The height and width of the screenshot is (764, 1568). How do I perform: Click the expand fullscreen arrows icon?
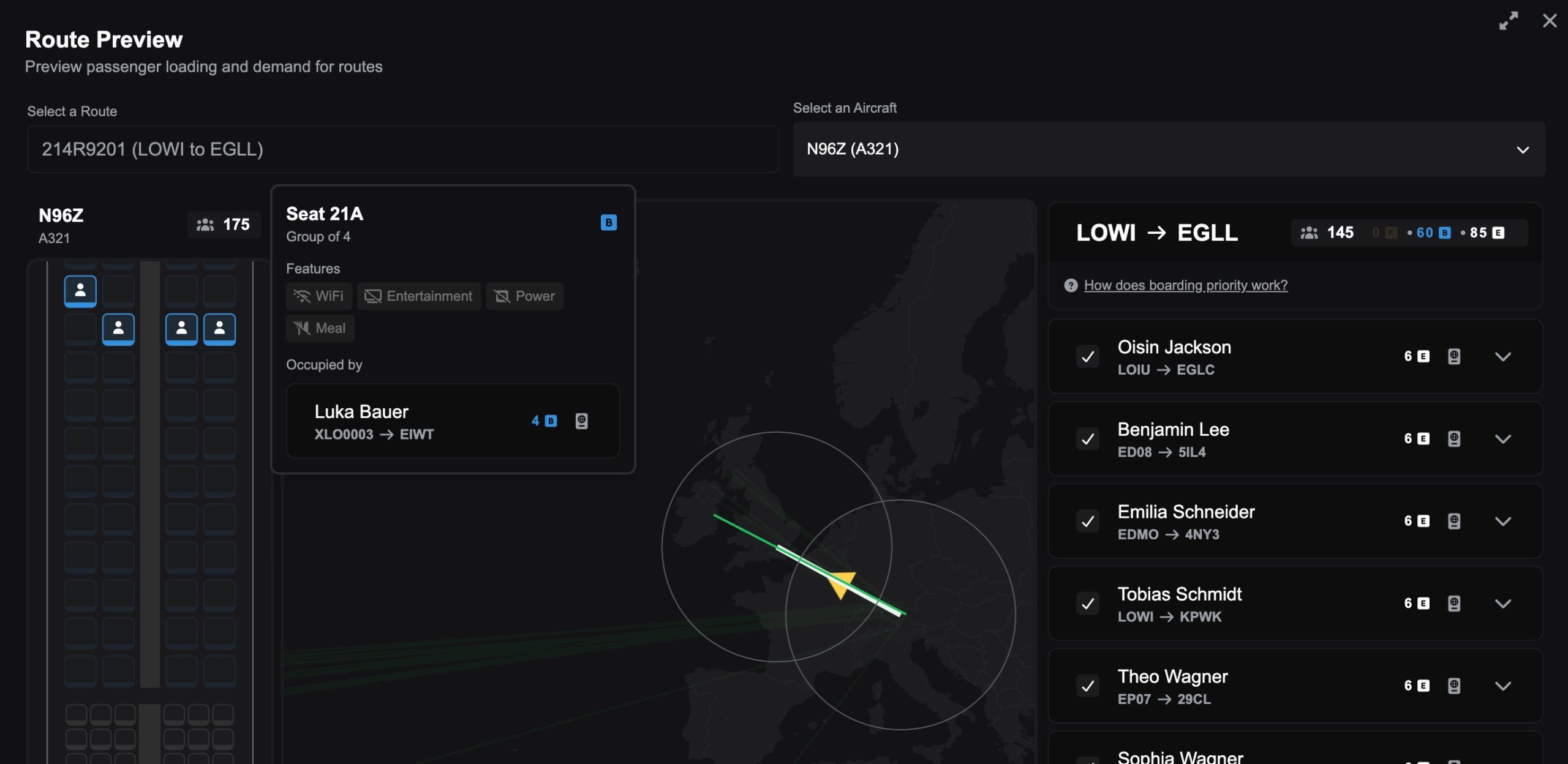pyautogui.click(x=1508, y=21)
